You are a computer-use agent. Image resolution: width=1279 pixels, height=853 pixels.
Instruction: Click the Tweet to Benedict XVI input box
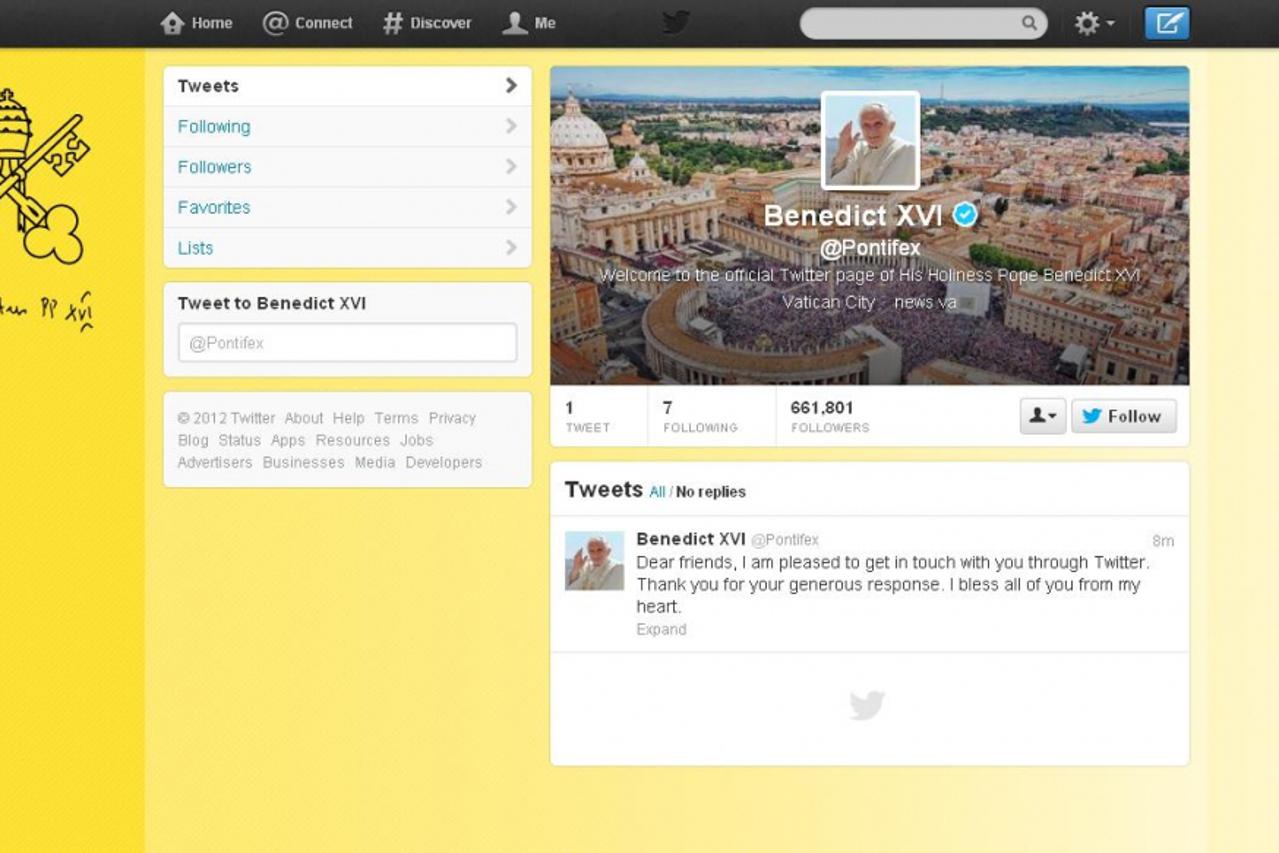(x=347, y=343)
